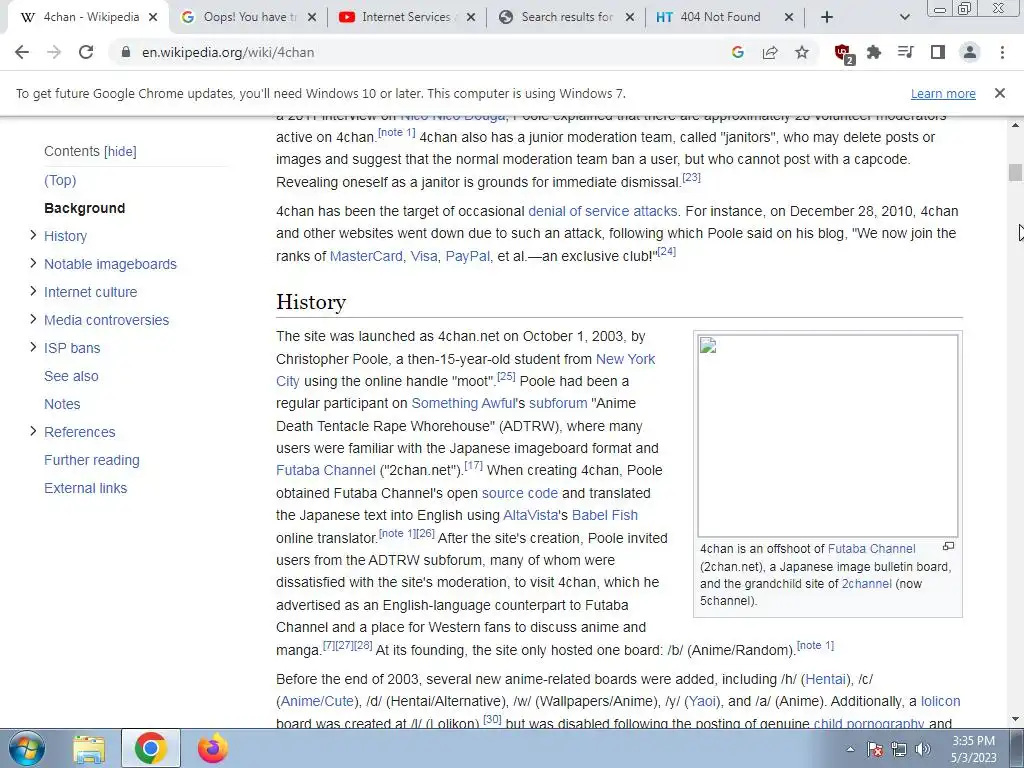Viewport: 1024px width, 768px height.
Task: Open 2channel link in caption
Action: tap(867, 584)
